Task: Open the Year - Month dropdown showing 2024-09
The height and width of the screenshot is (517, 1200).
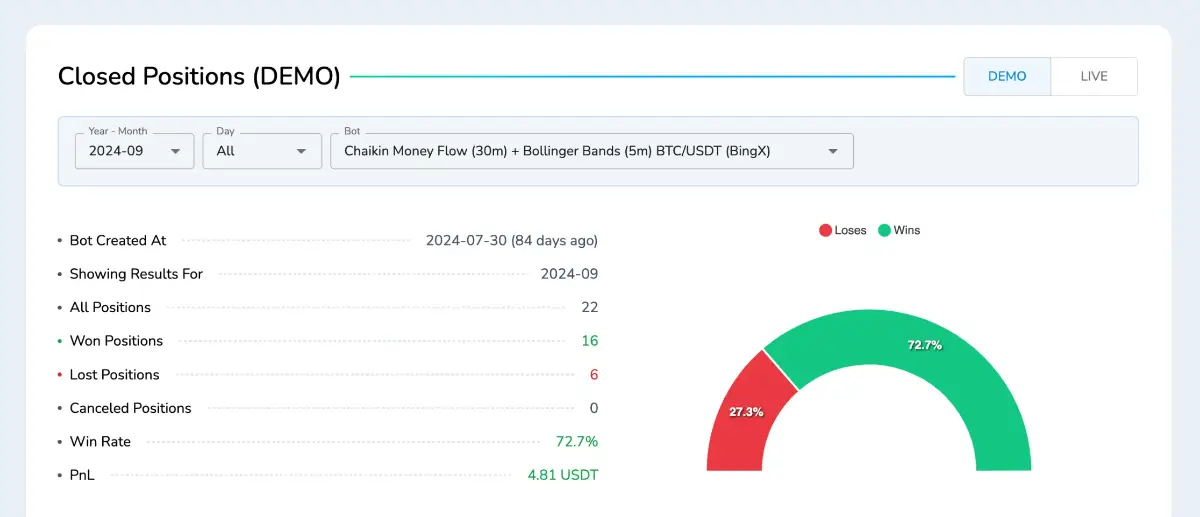Action: 134,151
